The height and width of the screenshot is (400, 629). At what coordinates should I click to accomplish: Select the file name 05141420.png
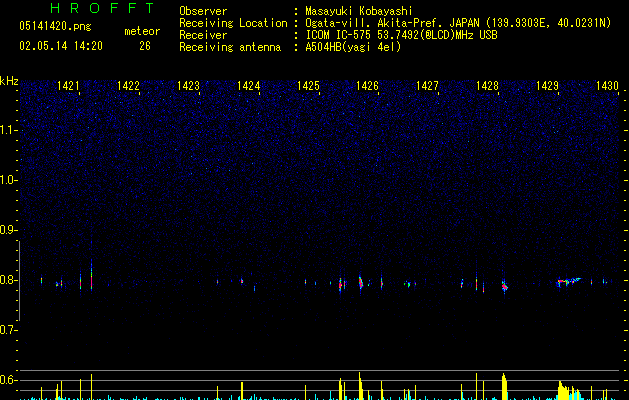point(55,27)
